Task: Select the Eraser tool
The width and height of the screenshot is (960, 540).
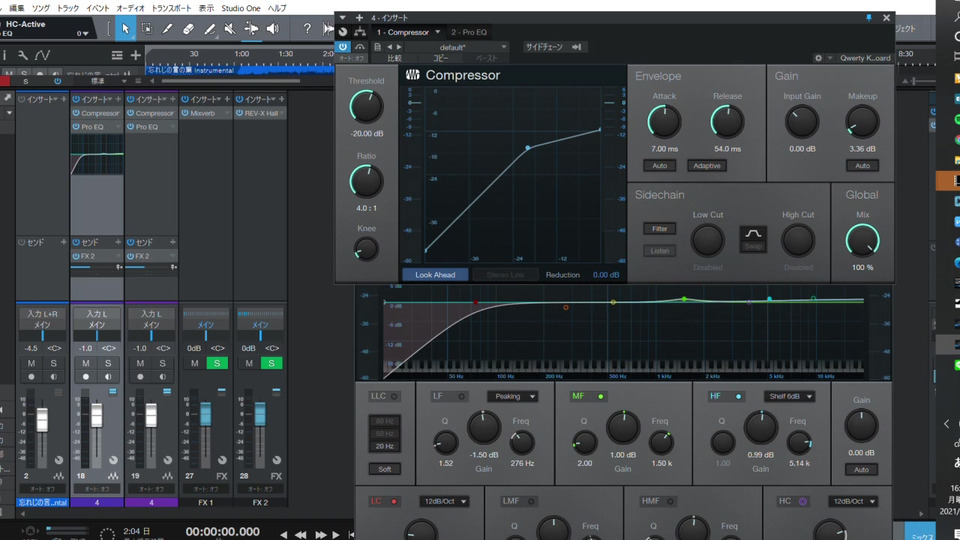Action: [x=188, y=29]
